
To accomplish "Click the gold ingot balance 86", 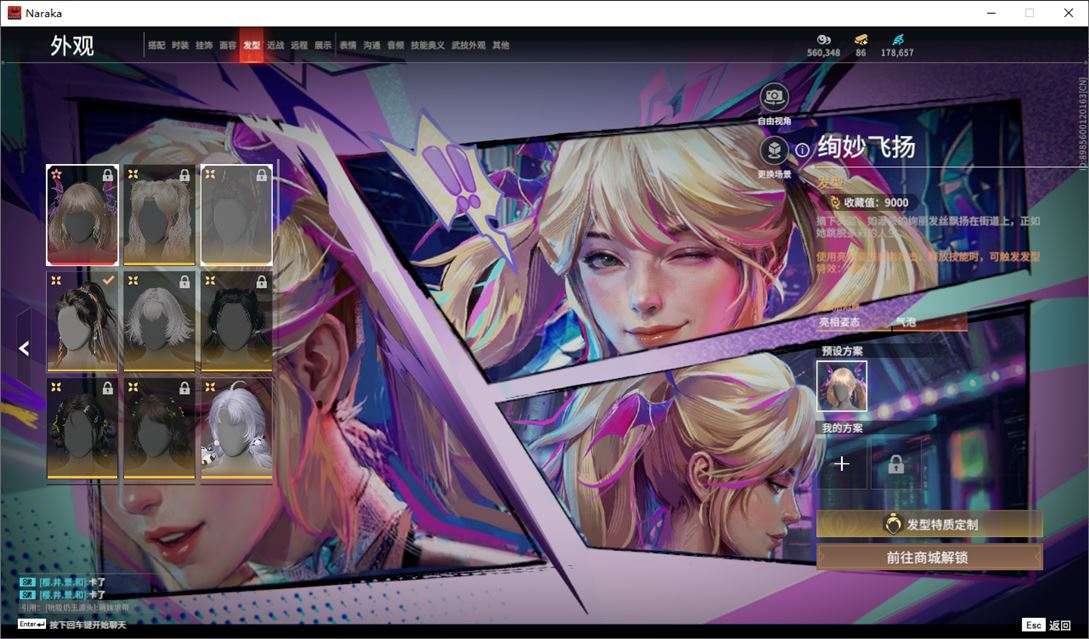I will (861, 53).
